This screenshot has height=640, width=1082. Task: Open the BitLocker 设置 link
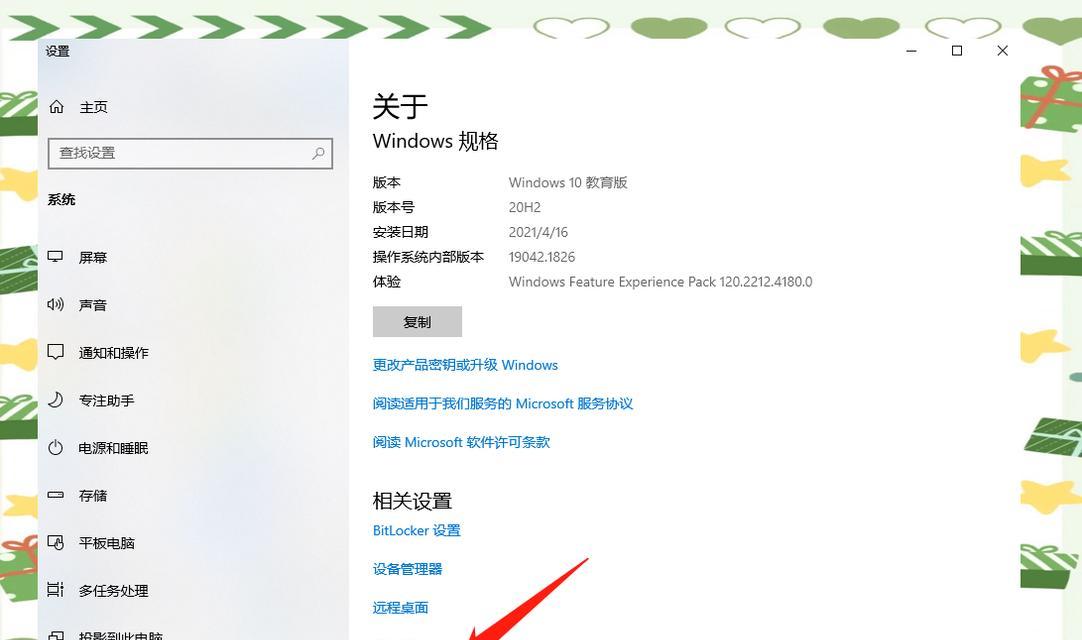(x=416, y=531)
